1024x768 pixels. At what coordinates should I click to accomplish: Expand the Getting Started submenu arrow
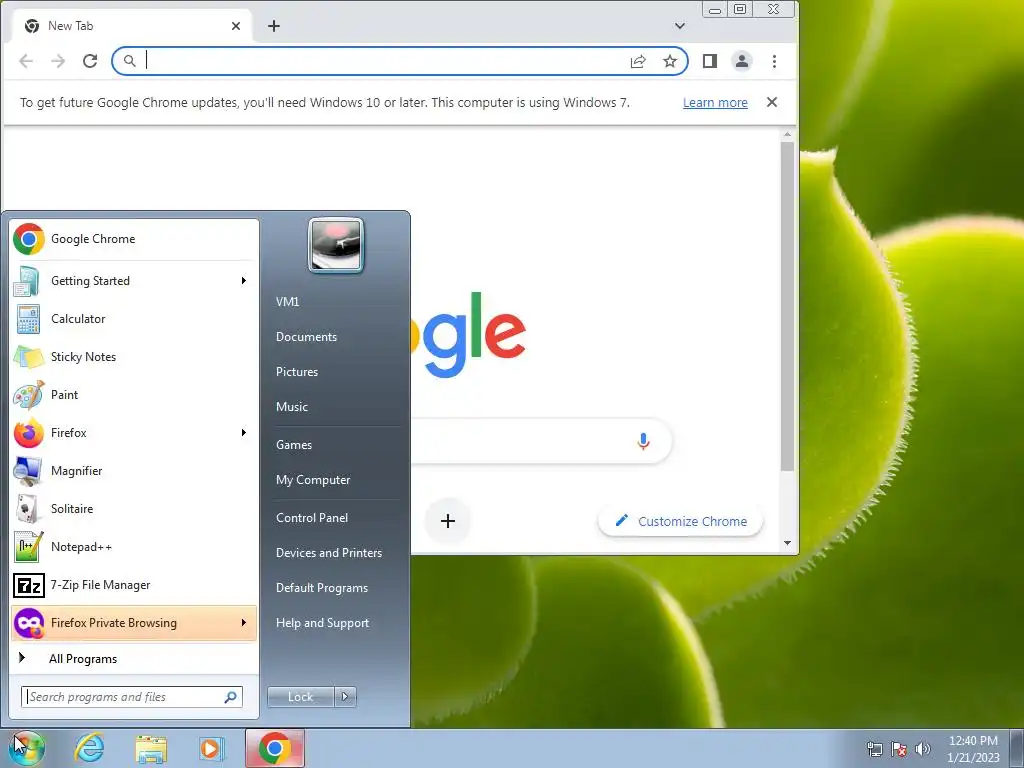pos(244,281)
